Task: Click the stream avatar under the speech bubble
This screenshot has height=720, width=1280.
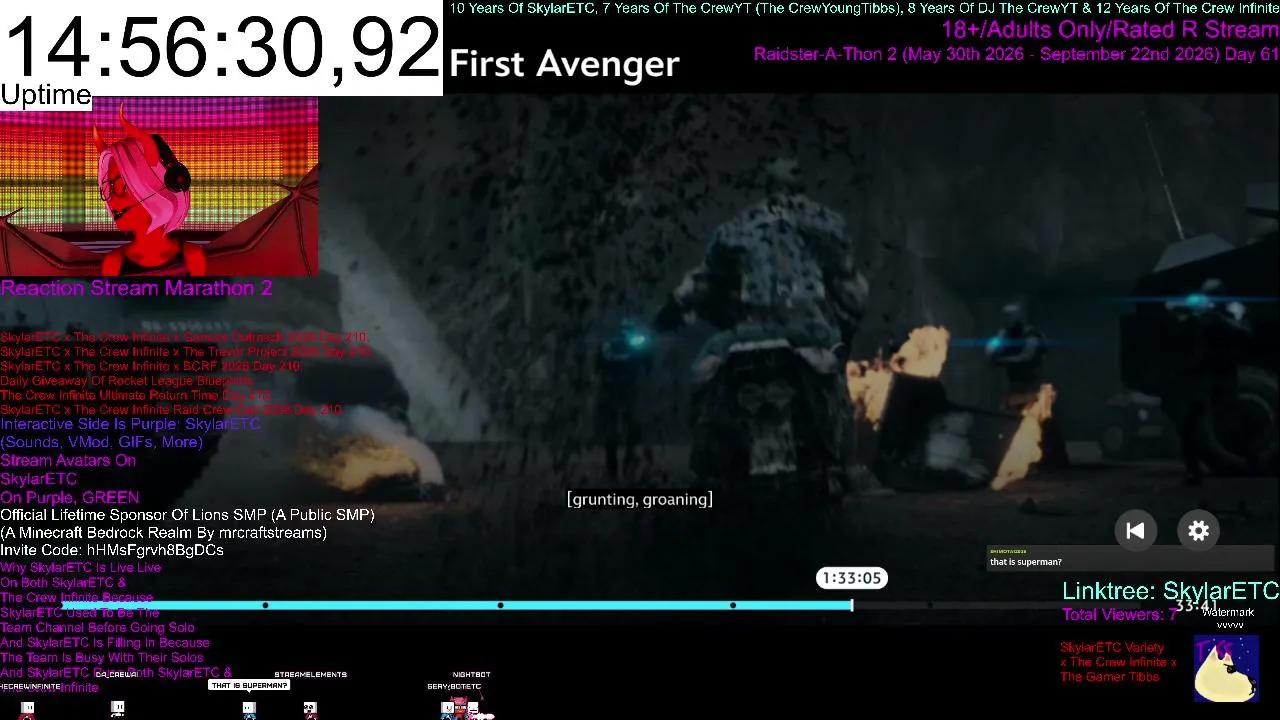Action: (249, 709)
